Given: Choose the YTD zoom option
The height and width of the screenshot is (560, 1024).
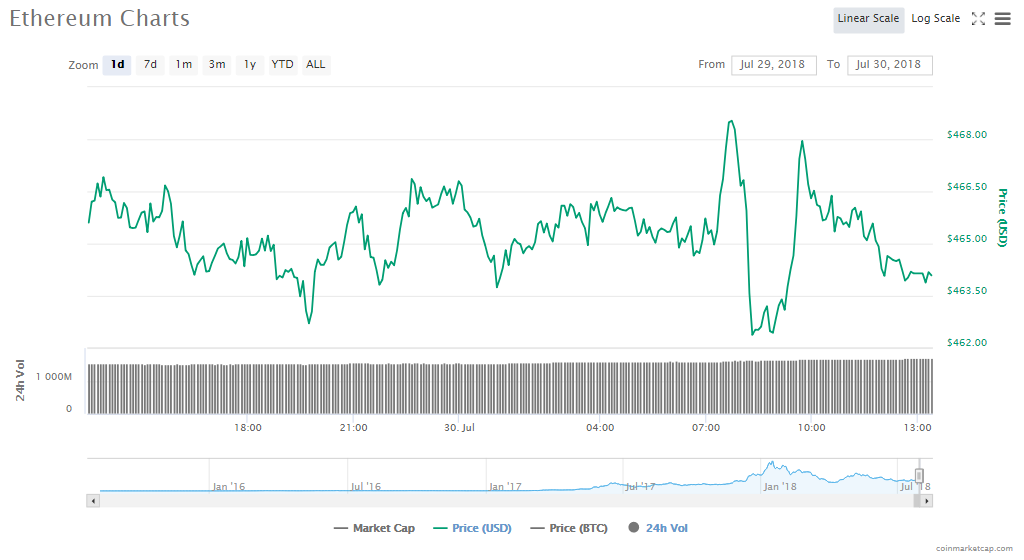Looking at the screenshot, I should [x=283, y=65].
